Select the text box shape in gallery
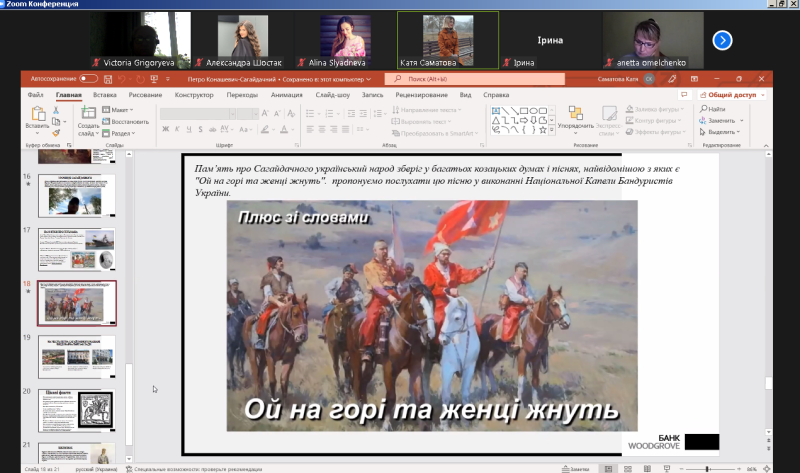 [x=495, y=110]
